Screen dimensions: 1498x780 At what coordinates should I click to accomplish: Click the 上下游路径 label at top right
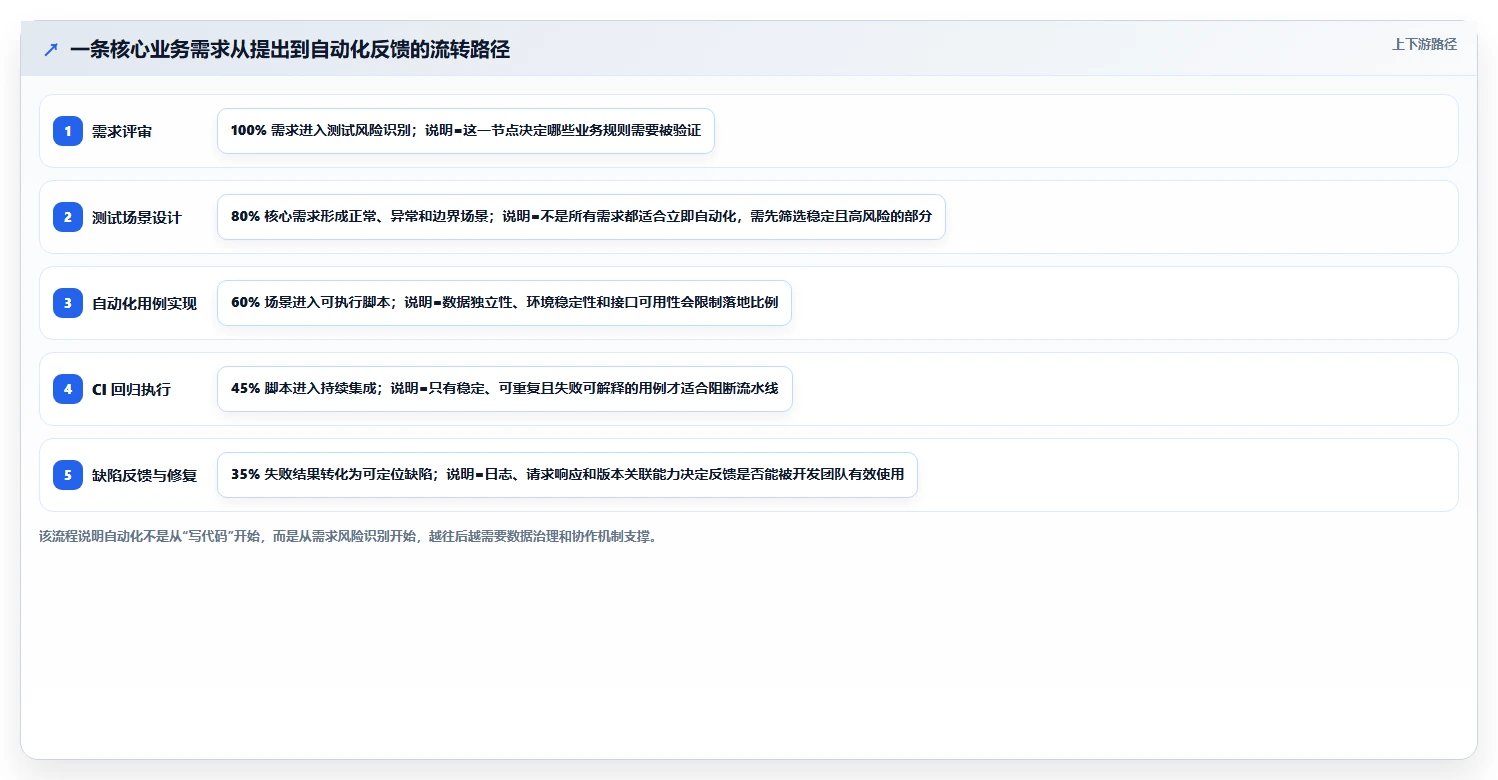1424,45
